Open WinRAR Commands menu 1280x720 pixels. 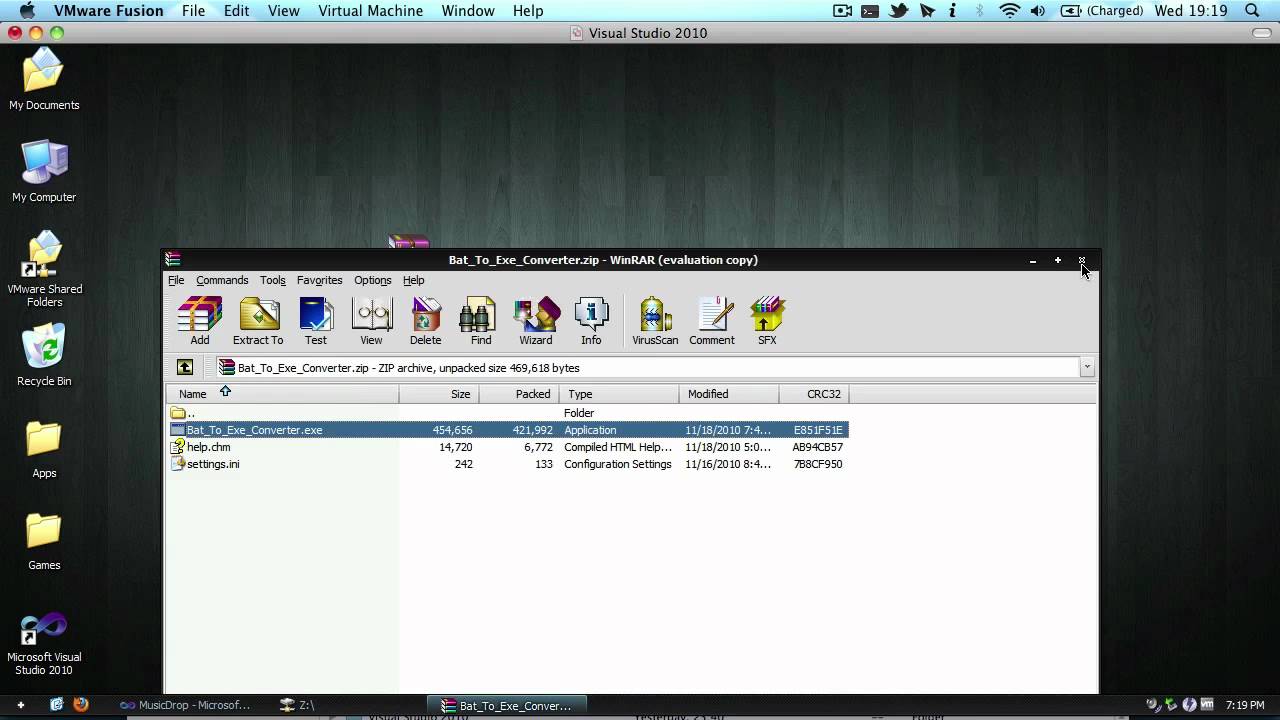click(x=222, y=280)
